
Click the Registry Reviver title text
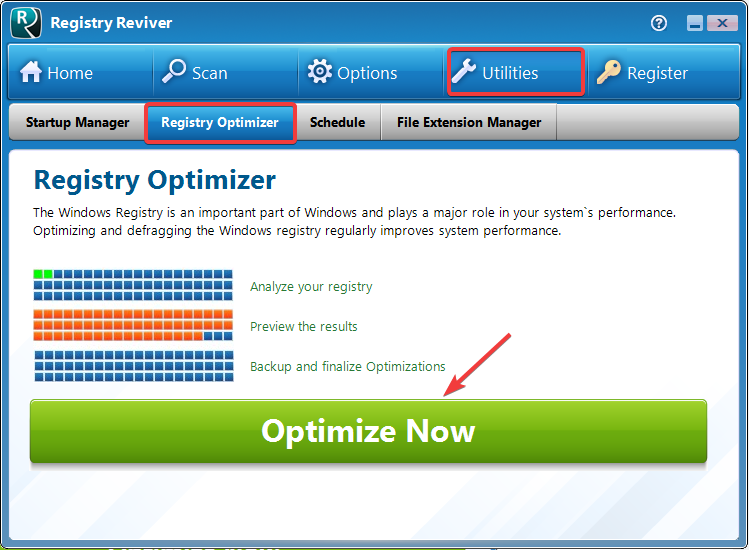click(x=111, y=23)
